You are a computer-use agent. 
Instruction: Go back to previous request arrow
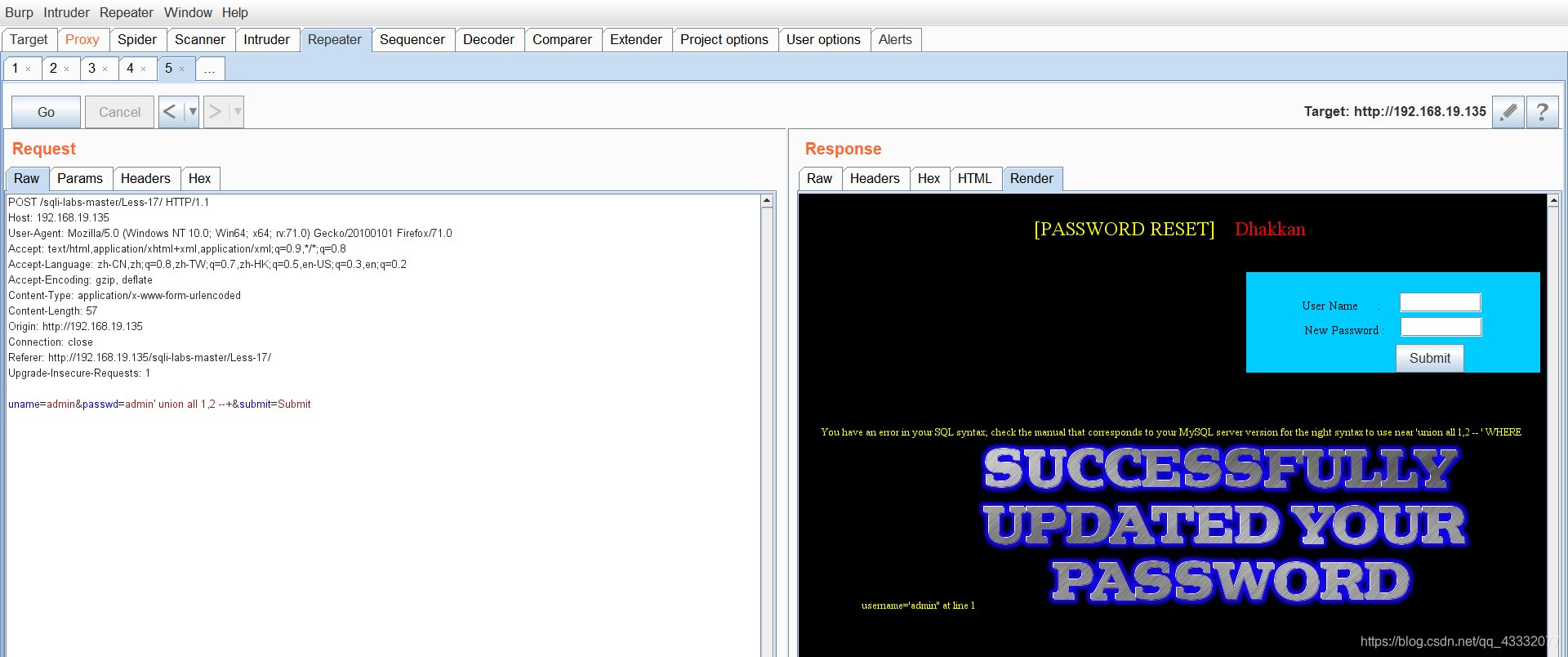point(170,112)
